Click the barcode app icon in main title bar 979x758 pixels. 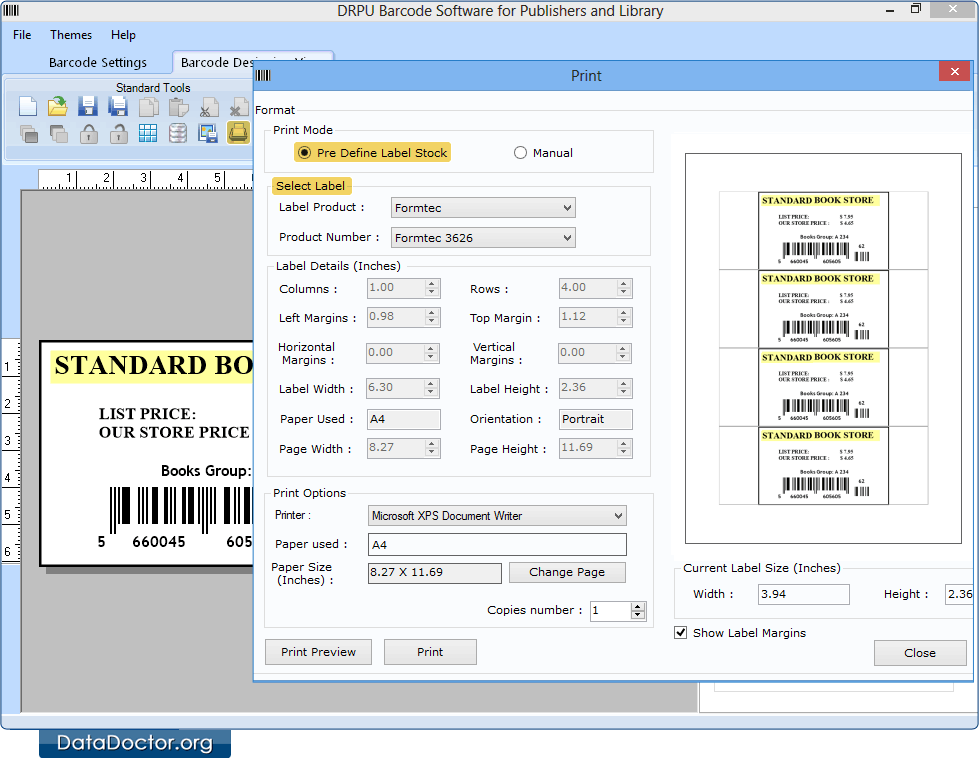[x=11, y=11]
